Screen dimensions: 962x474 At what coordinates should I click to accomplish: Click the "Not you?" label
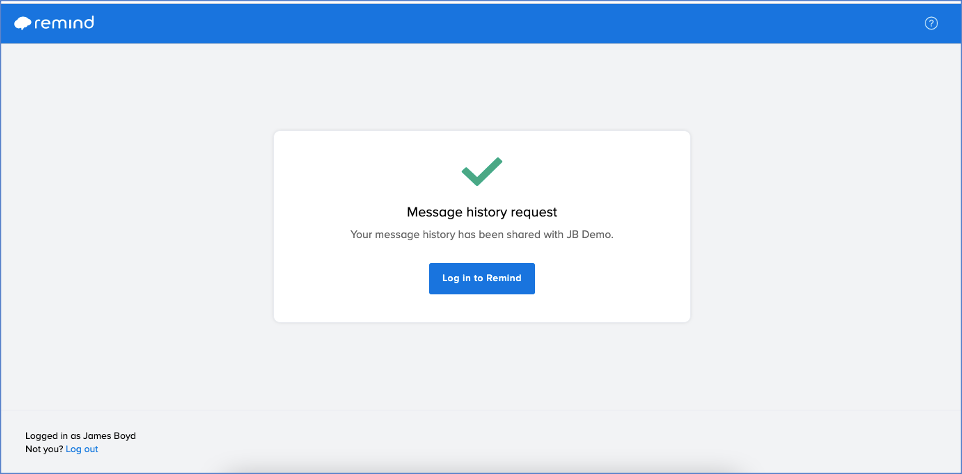click(44, 449)
